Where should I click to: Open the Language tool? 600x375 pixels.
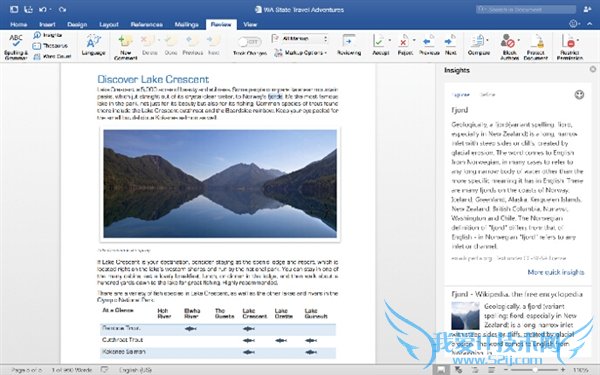[x=93, y=45]
